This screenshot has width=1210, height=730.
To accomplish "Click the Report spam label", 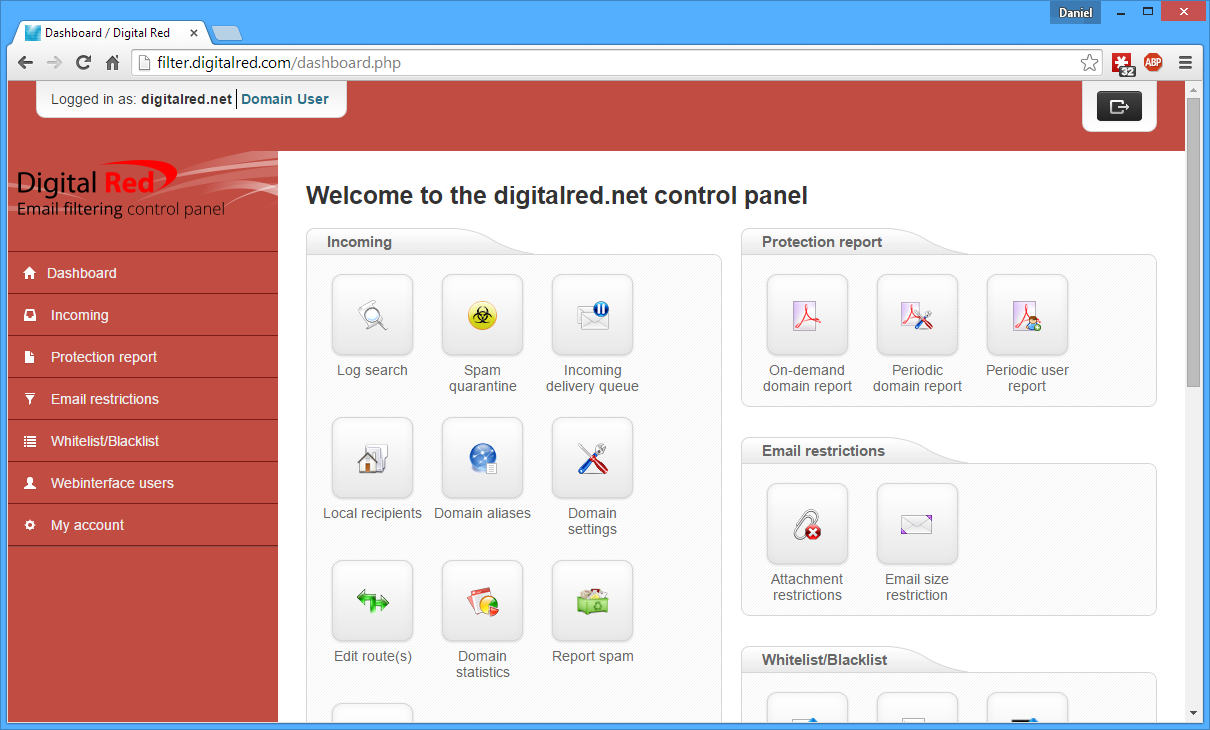I will [593, 656].
